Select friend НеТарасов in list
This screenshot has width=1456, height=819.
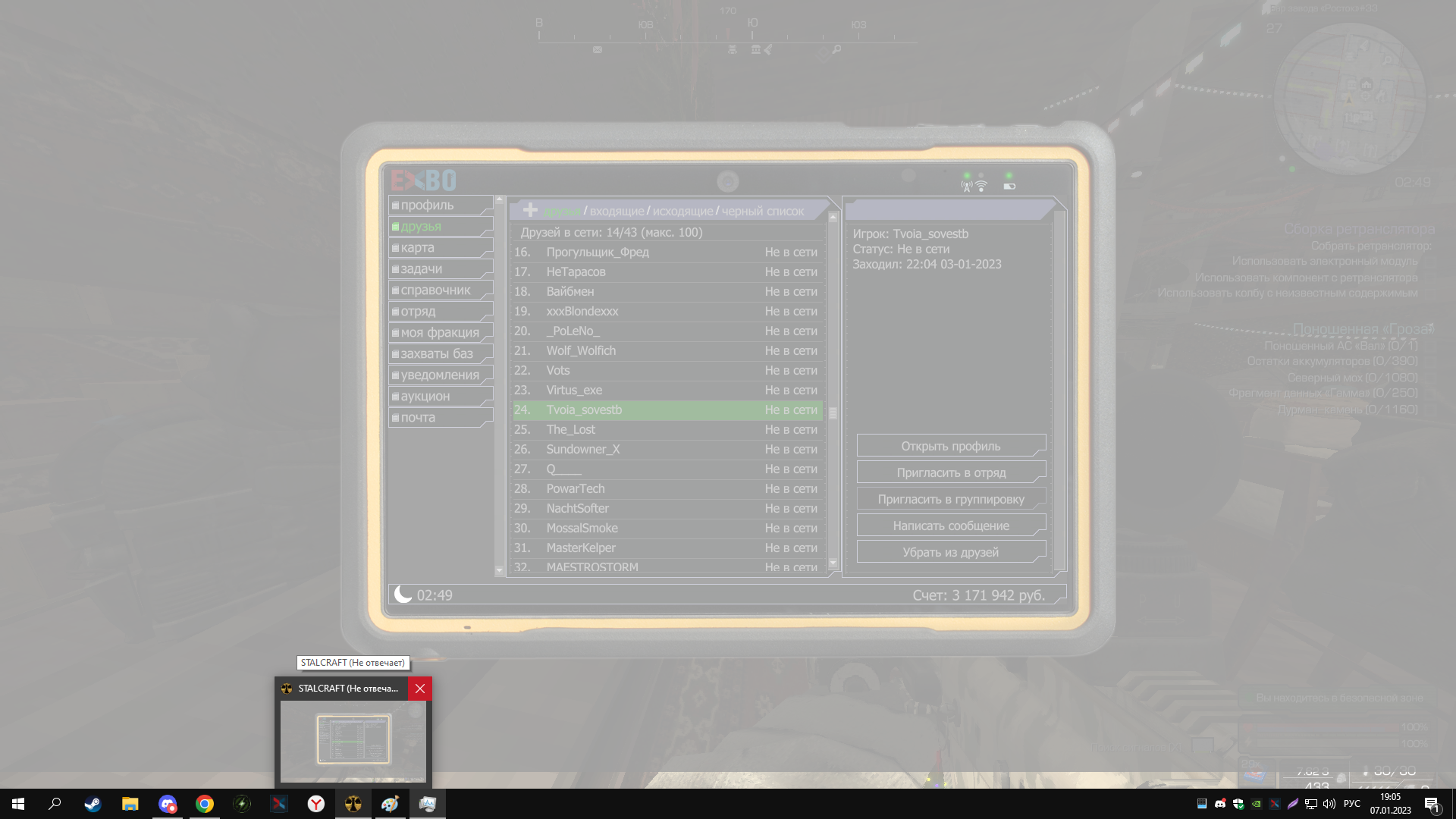pyautogui.click(x=667, y=272)
